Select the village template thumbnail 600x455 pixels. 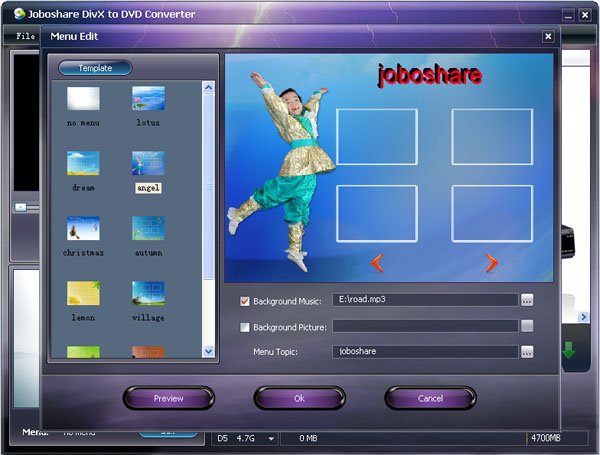(148, 294)
